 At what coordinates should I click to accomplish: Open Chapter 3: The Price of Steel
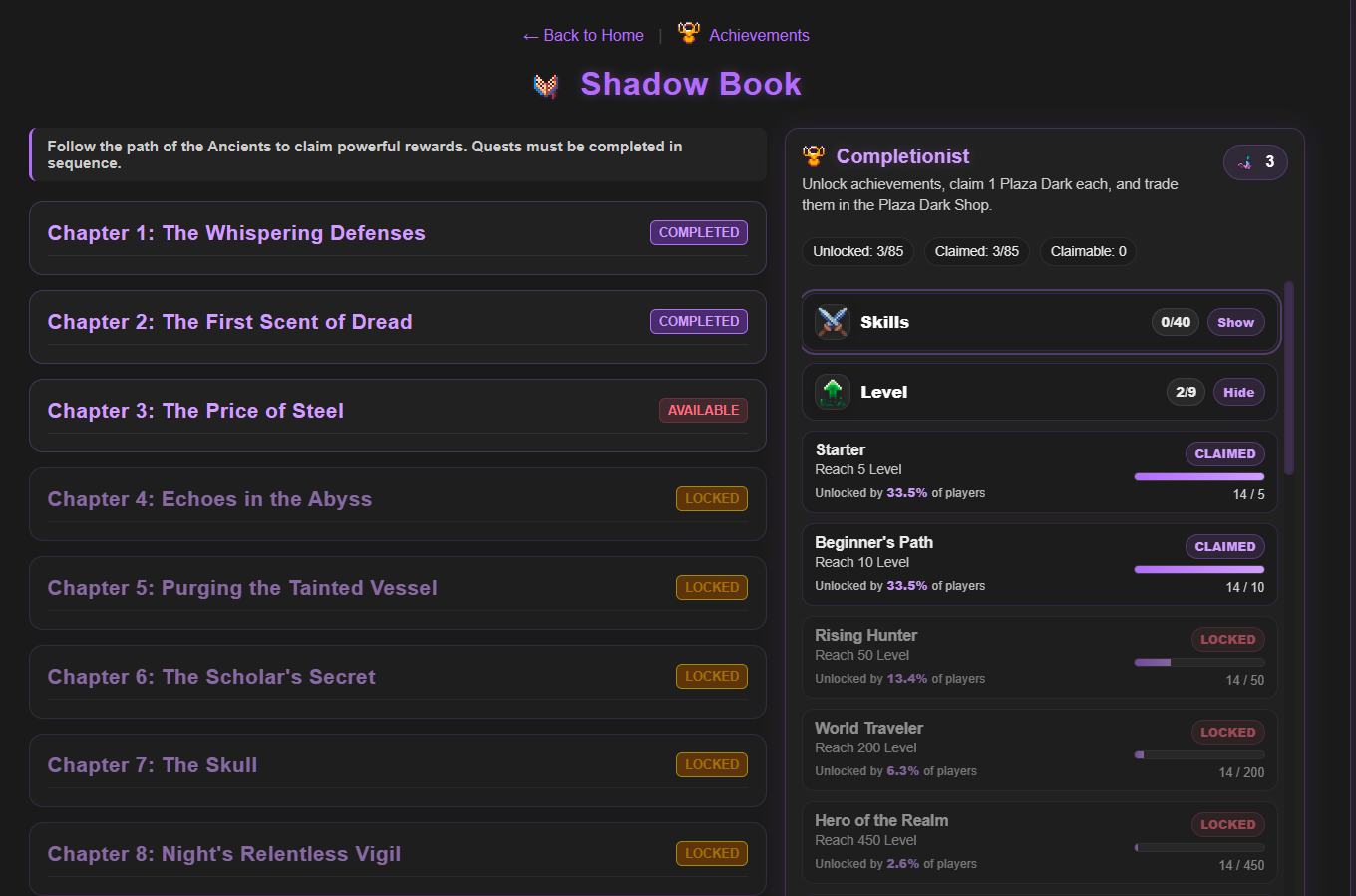tap(195, 411)
